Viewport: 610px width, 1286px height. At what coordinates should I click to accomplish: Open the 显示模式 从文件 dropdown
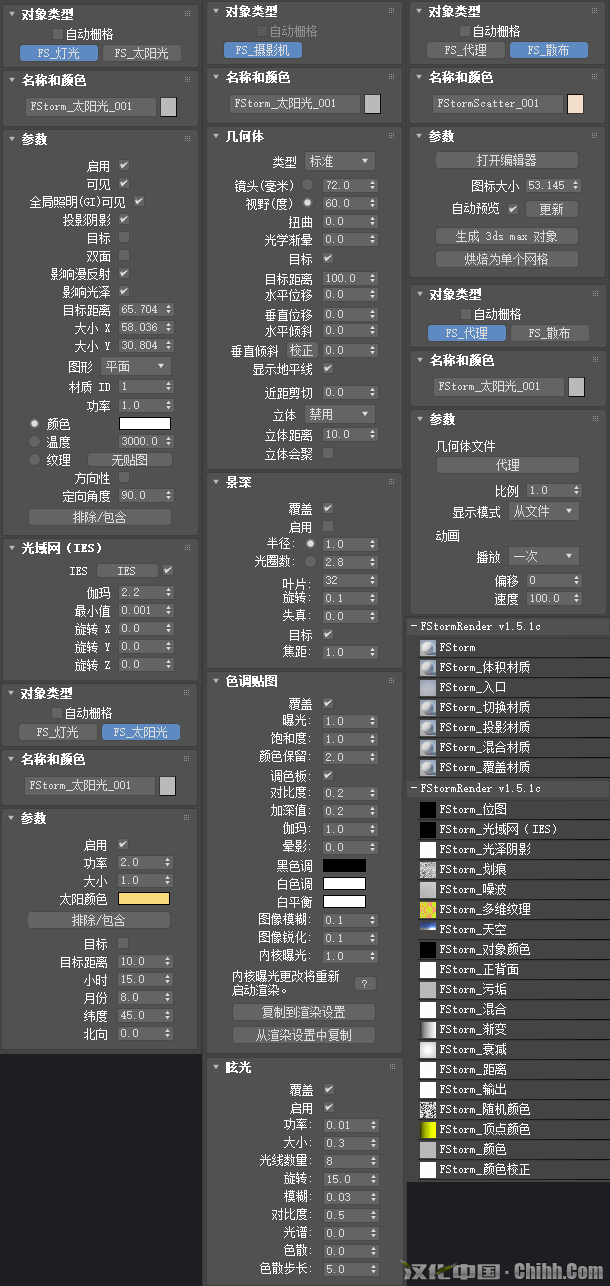pyautogui.click(x=543, y=511)
